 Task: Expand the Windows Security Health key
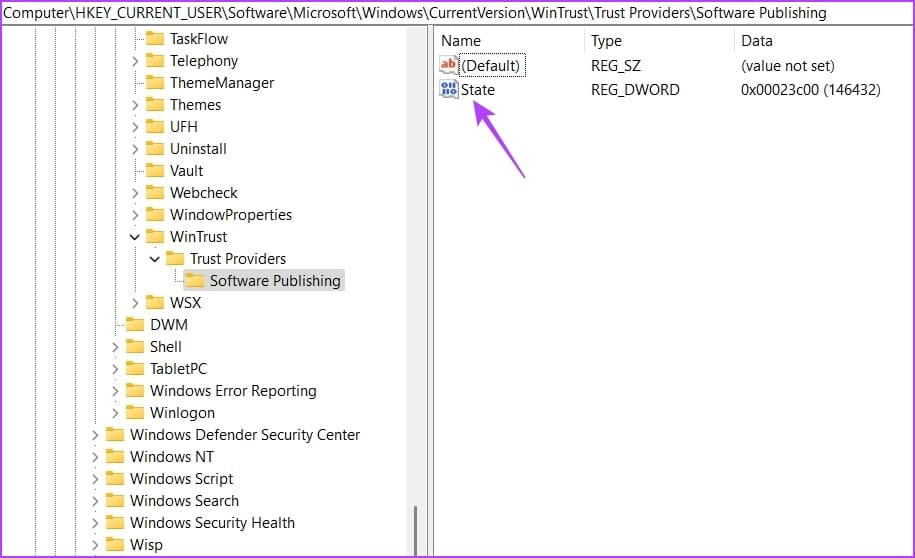(95, 523)
